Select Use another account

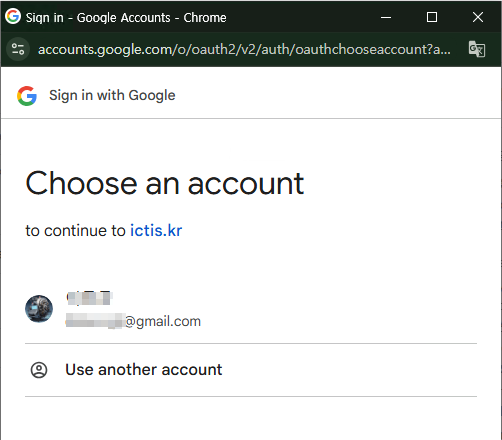click(251, 370)
